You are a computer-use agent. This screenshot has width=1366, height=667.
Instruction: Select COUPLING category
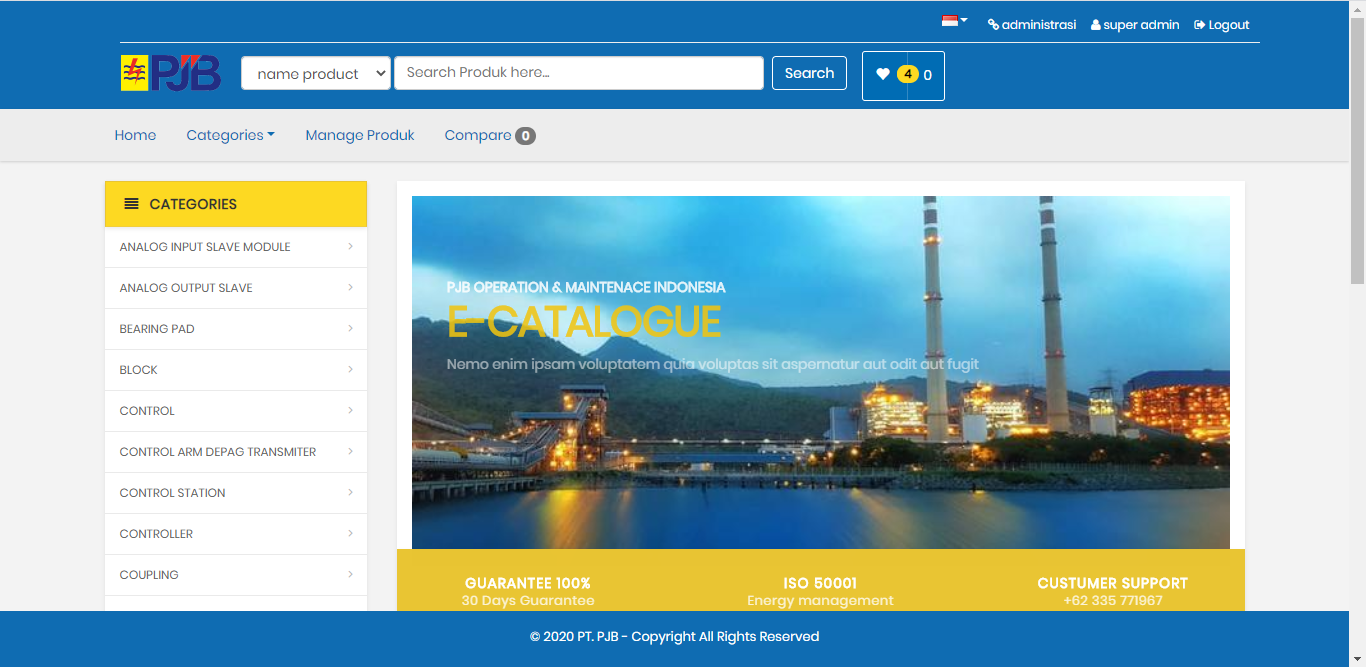click(x=149, y=575)
